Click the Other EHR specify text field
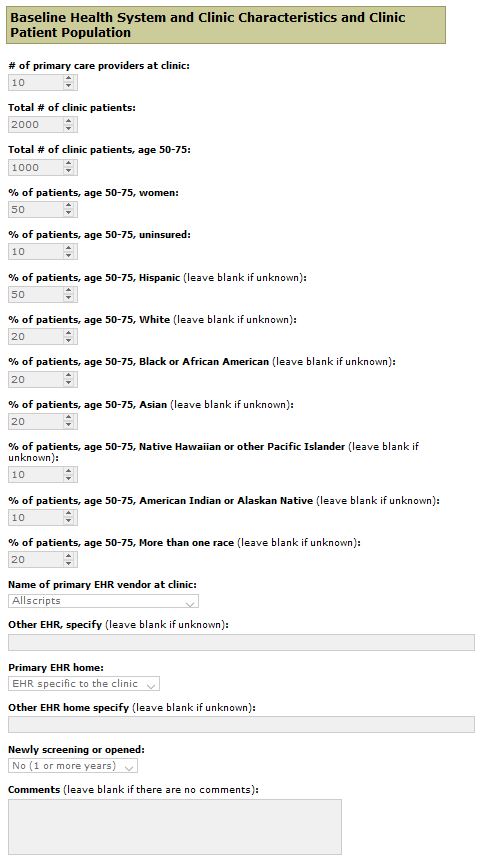 tap(241, 642)
